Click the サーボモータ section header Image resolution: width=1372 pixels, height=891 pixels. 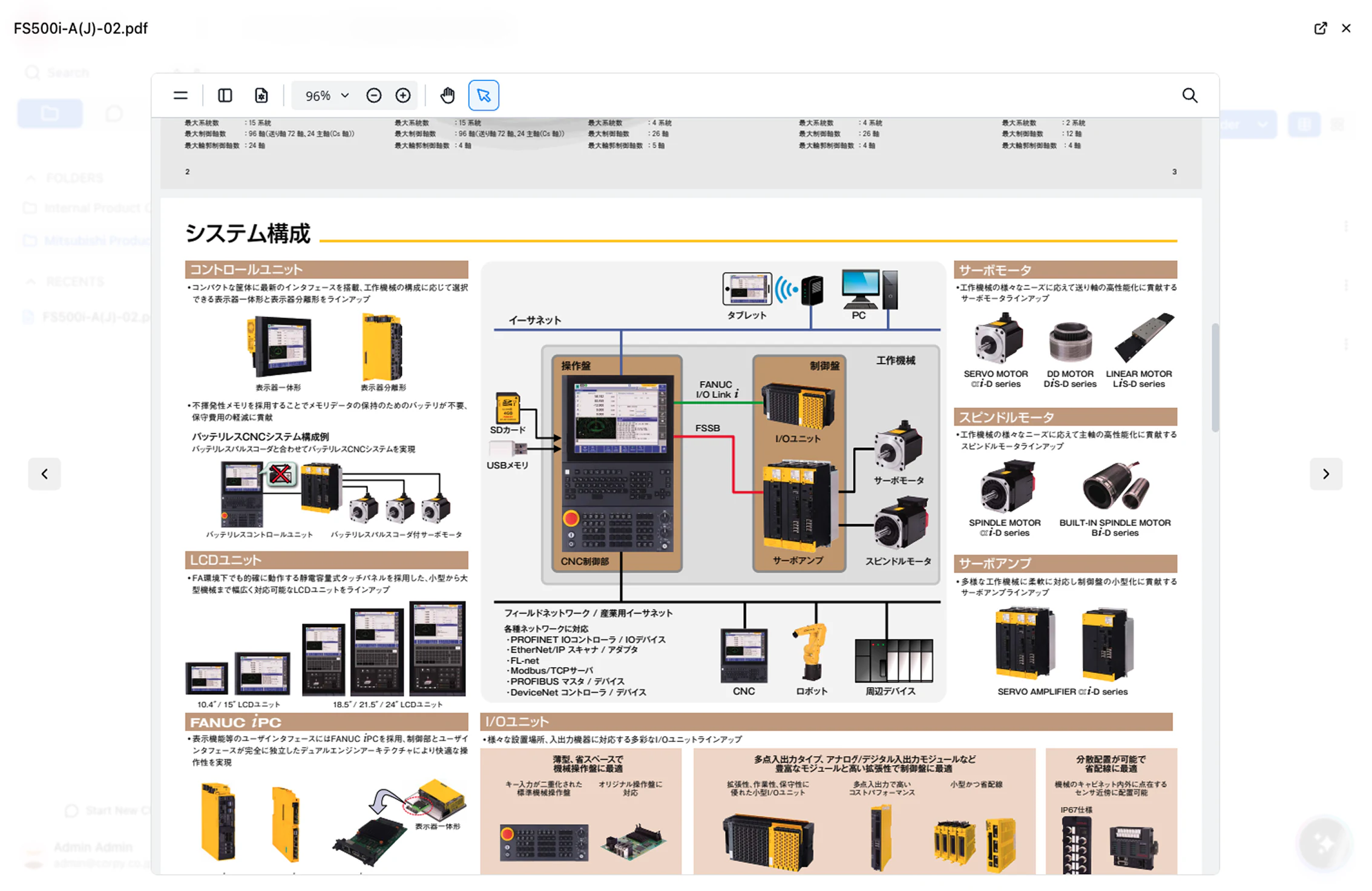coord(1066,270)
